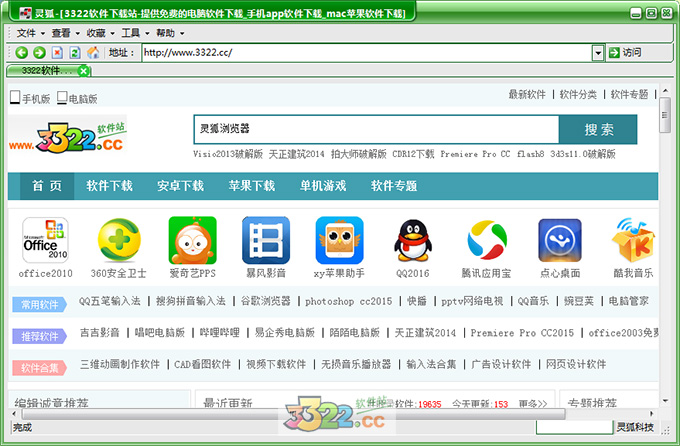
Task: Open the office2010 app icon
Action: tap(46, 240)
